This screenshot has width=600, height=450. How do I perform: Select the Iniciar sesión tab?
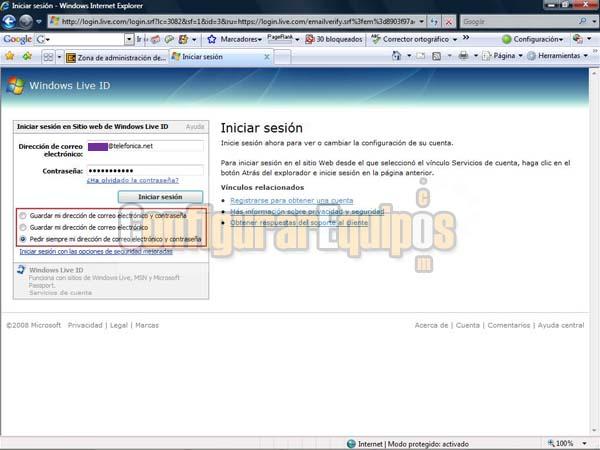[x=216, y=57]
